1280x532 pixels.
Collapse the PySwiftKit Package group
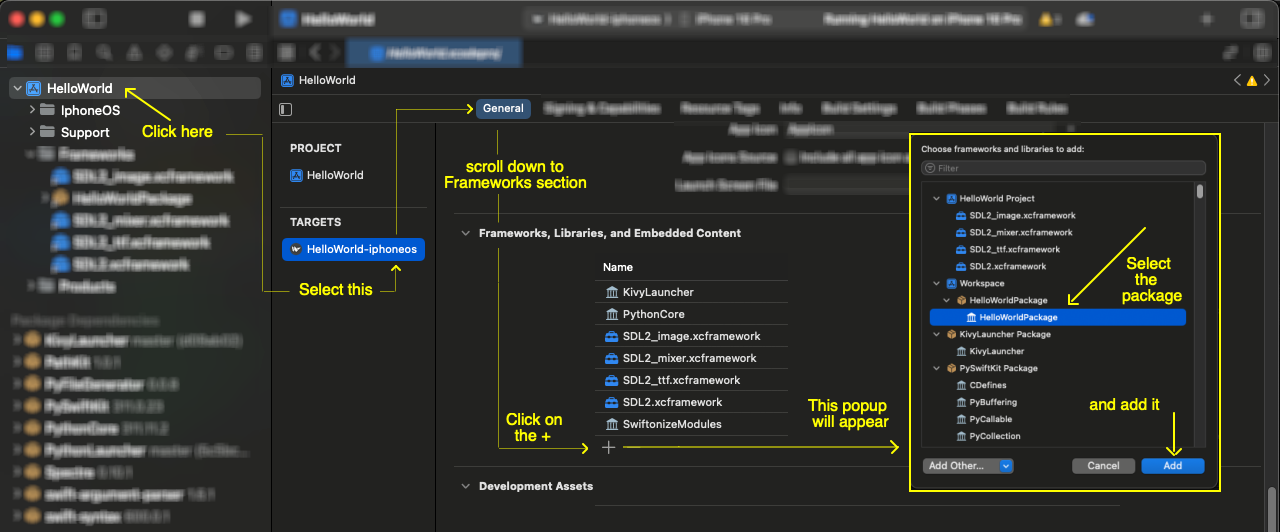coord(937,368)
